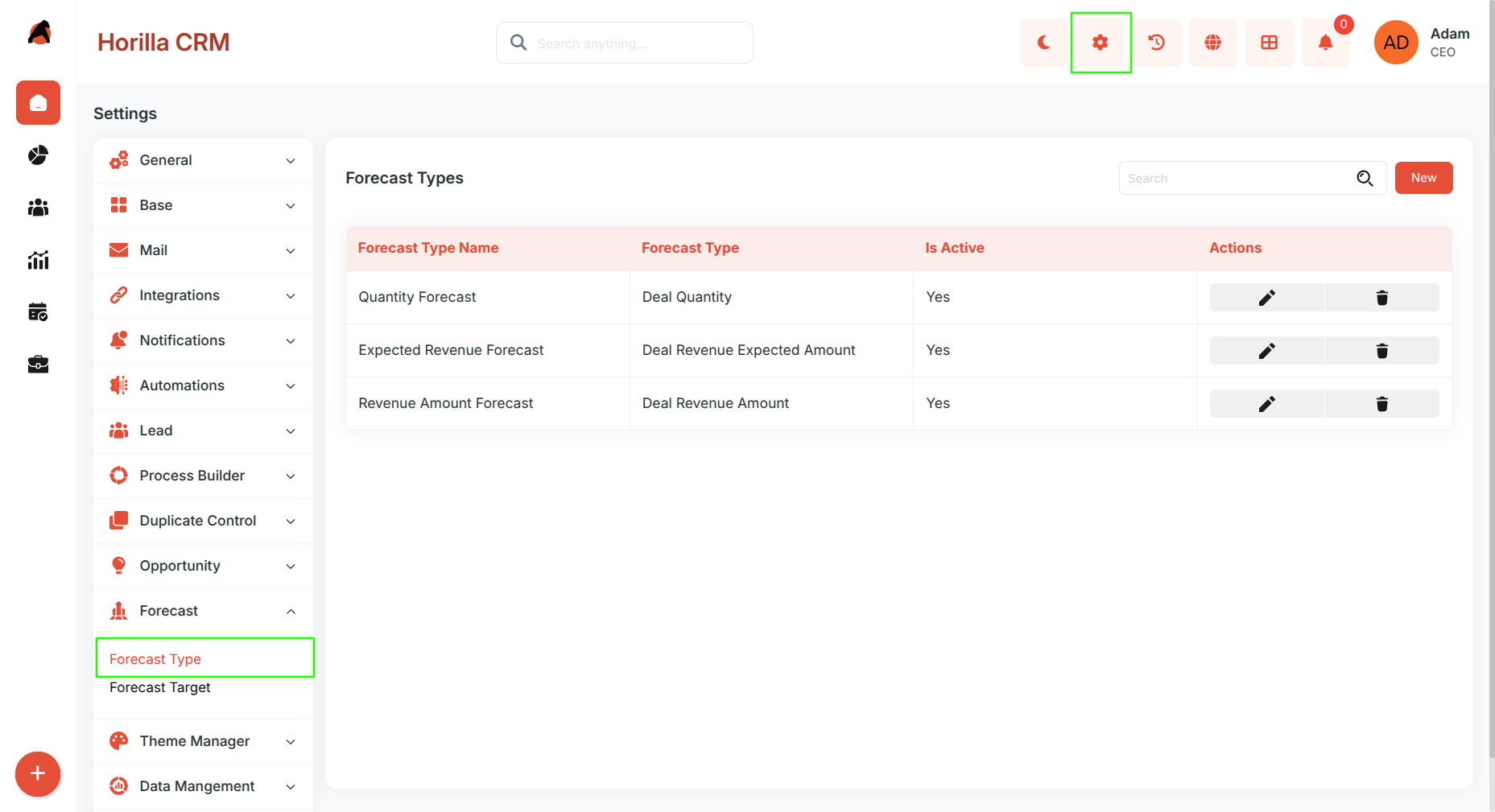Expand Process Builder section
This screenshot has height=812, width=1495.
[203, 476]
